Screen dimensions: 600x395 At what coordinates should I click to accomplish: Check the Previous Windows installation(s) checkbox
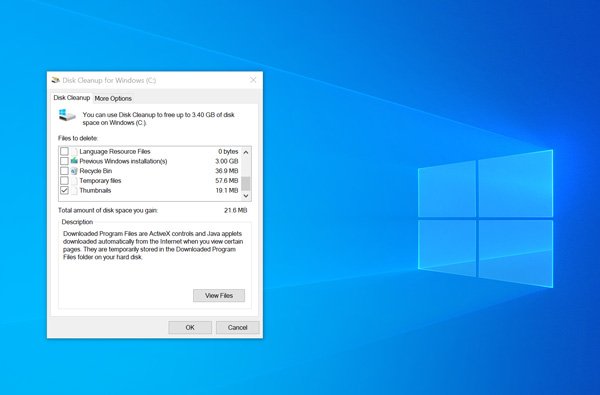coord(64,161)
